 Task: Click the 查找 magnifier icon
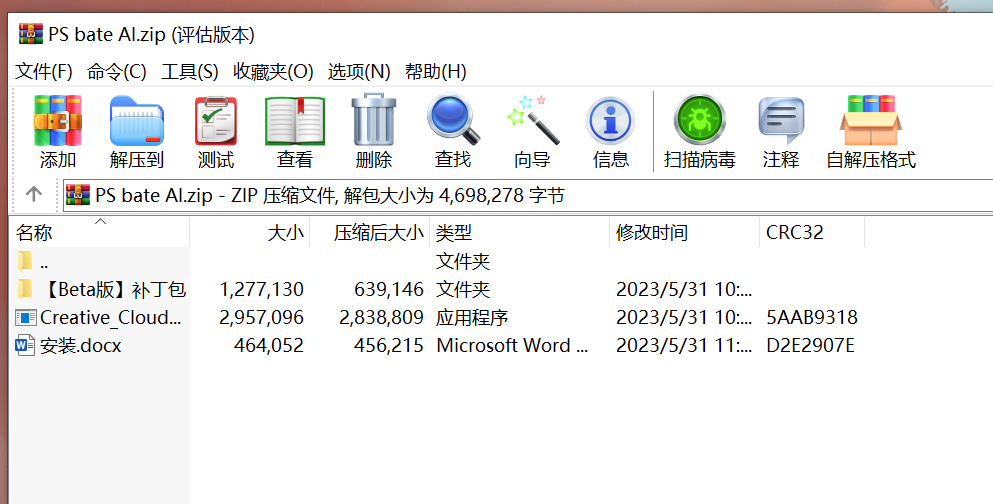[x=453, y=120]
